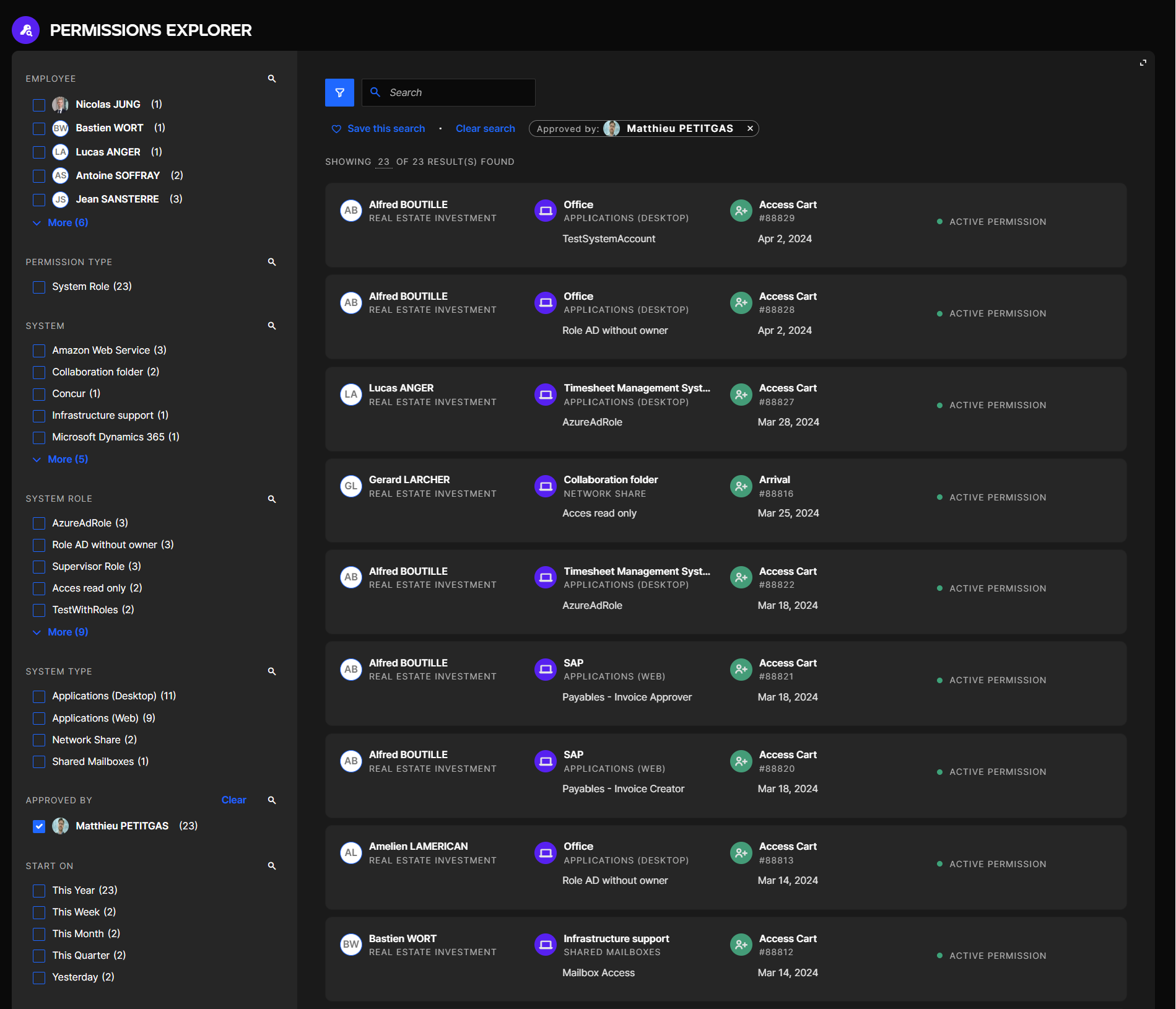
Task: Click the expand panel icon top right
Action: tap(1143, 63)
